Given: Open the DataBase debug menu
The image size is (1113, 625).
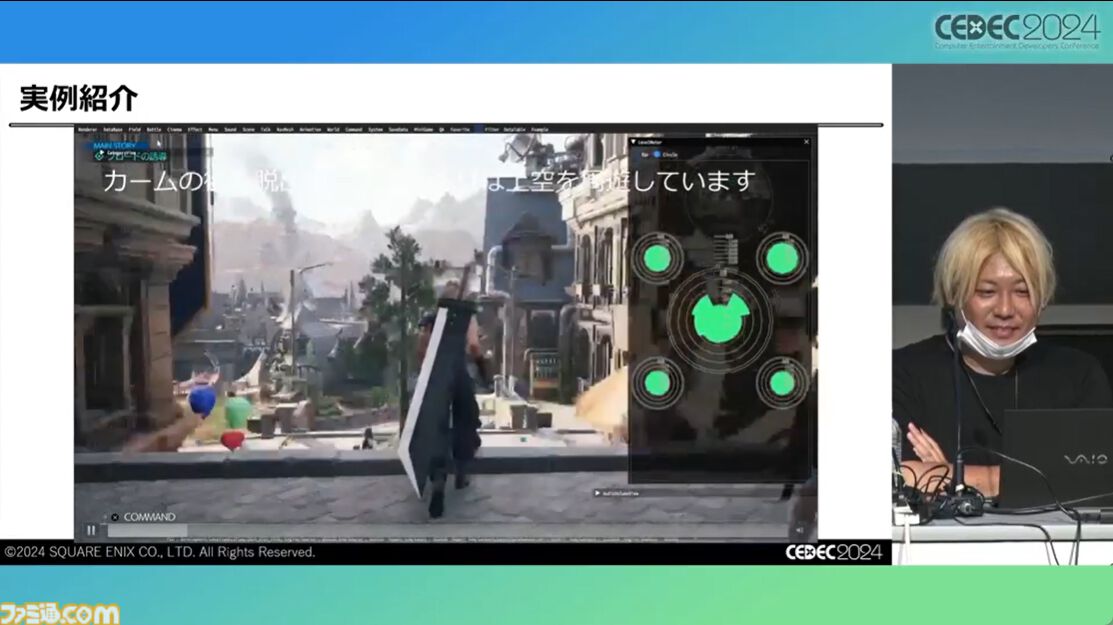Looking at the screenshot, I should tap(113, 130).
